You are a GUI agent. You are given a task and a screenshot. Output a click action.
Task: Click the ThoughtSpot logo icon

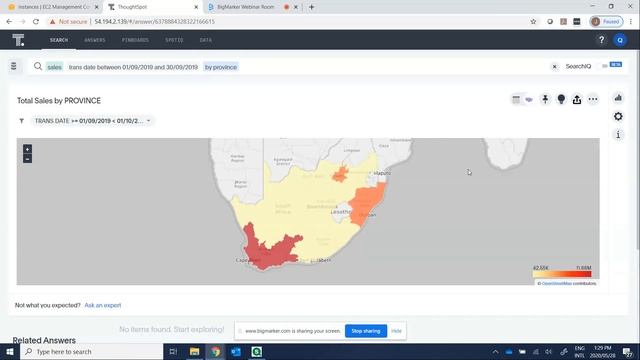(x=18, y=40)
